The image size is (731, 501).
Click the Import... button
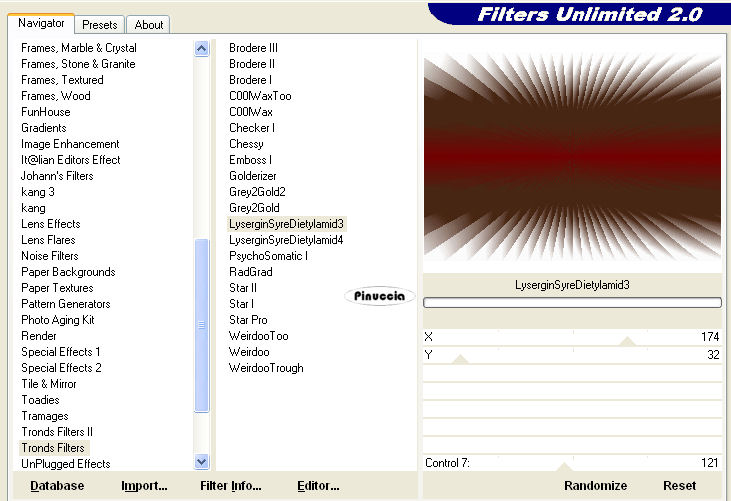[x=144, y=486]
